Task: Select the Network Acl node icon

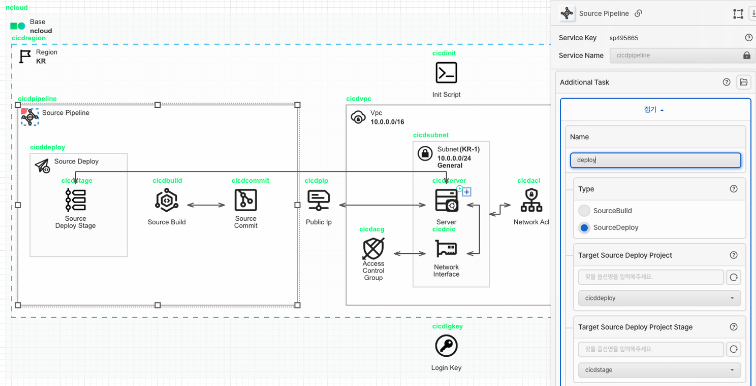Action: [x=531, y=200]
